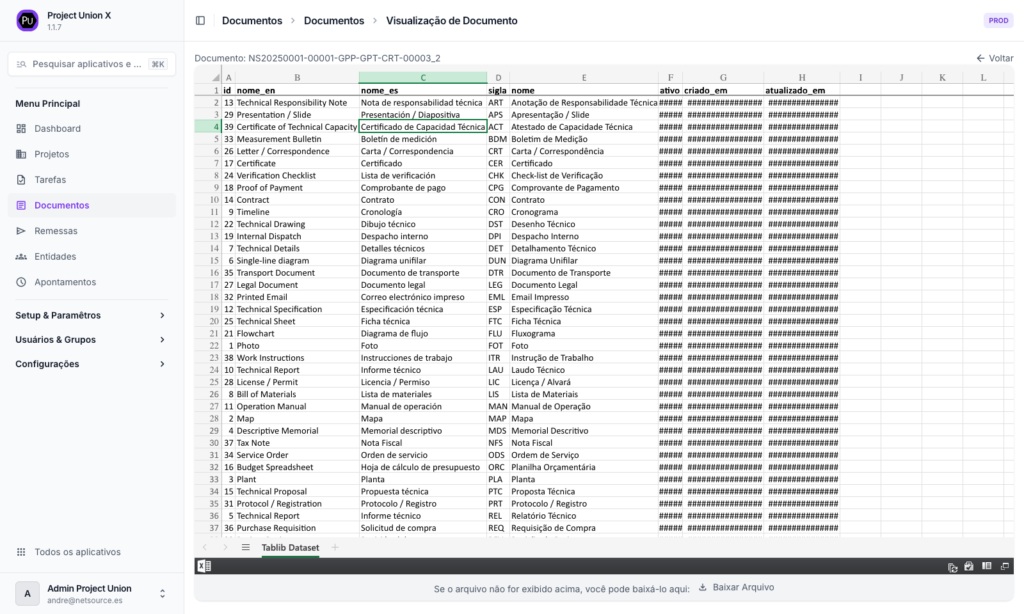The width and height of the screenshot is (1024, 614).
Task: Click the Todos os aplicativos grid icon
Action: tap(21, 552)
